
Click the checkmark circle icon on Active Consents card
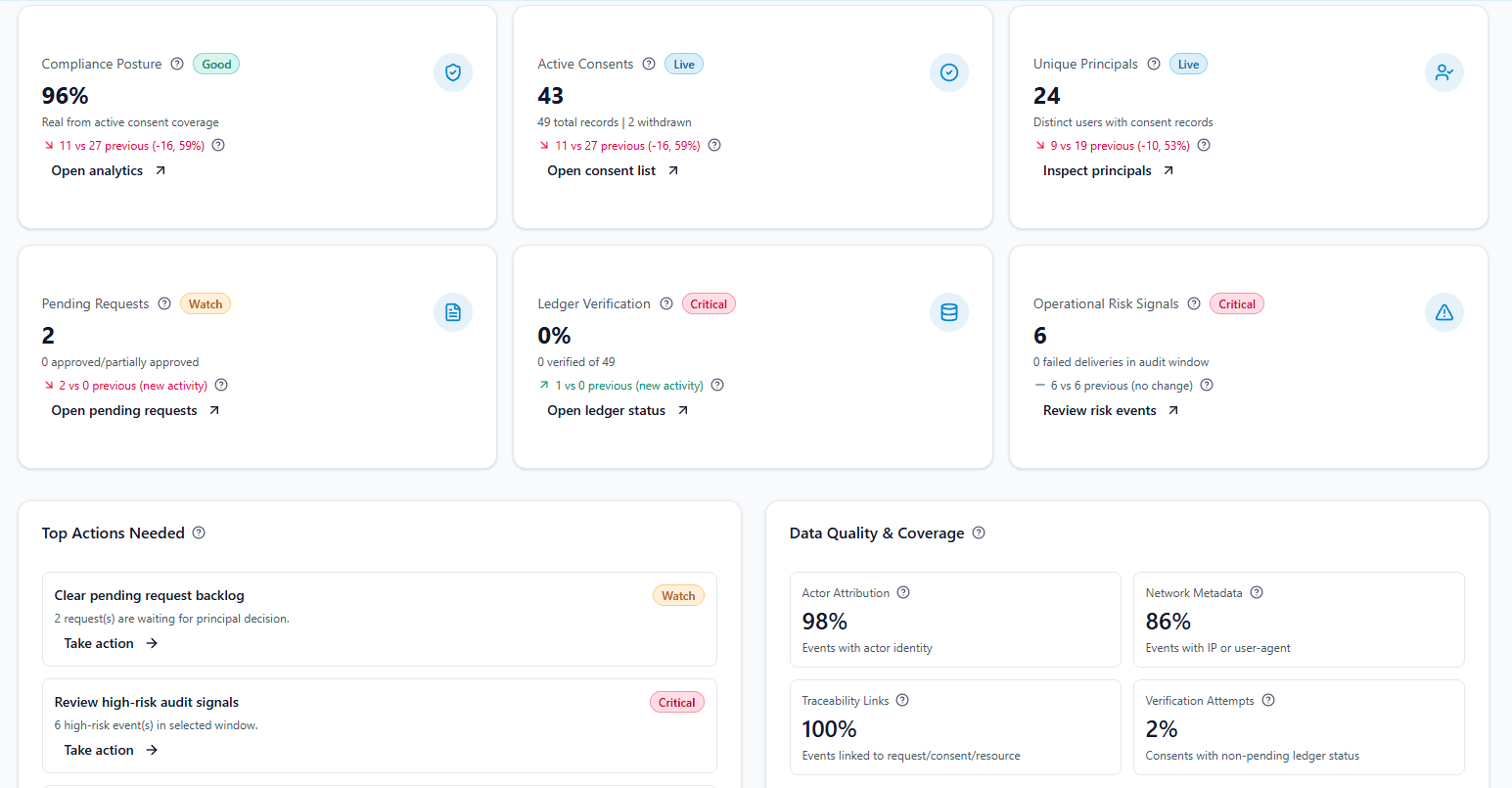point(948,72)
